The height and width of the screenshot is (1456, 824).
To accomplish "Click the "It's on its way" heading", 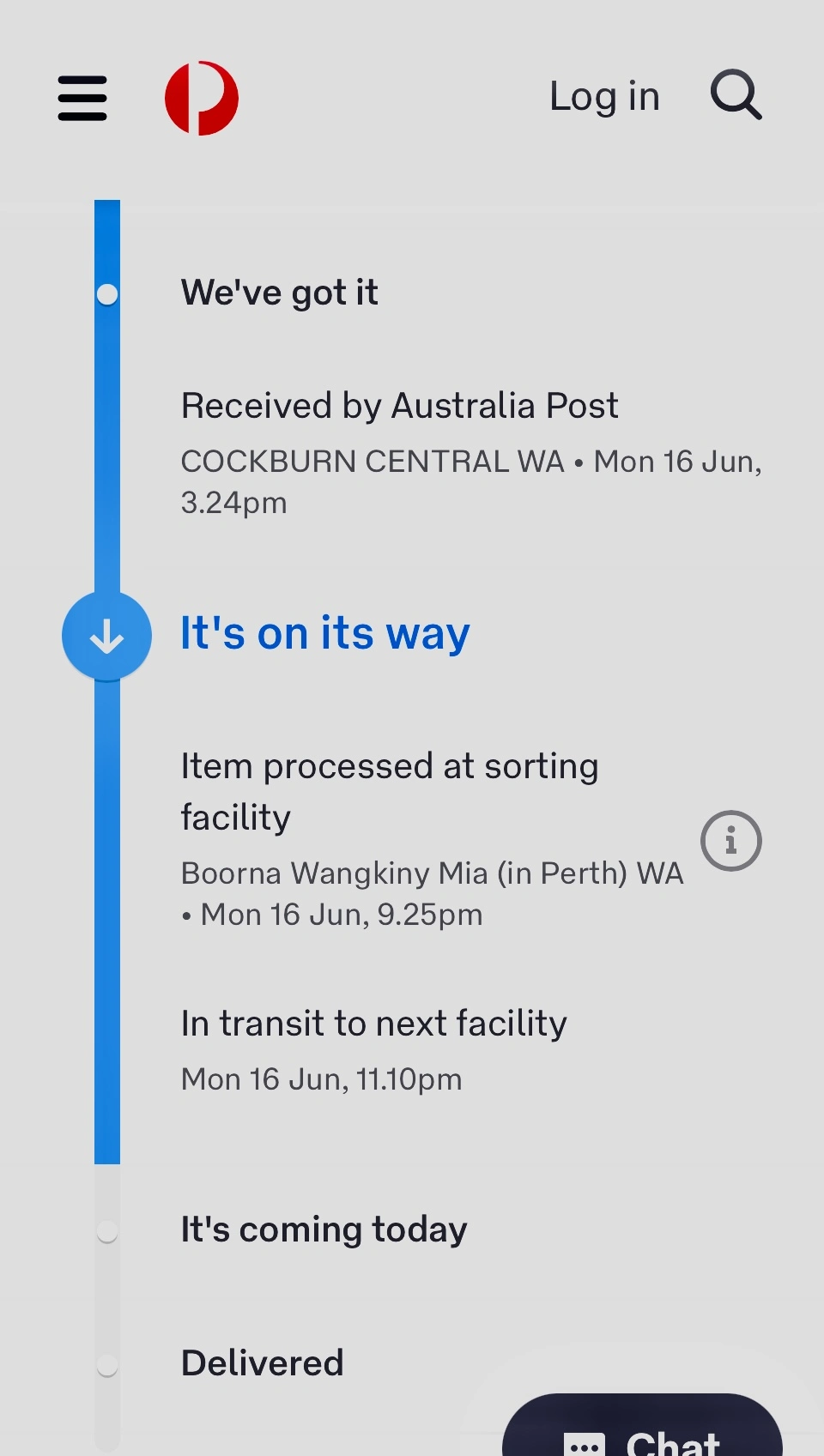I will (324, 634).
